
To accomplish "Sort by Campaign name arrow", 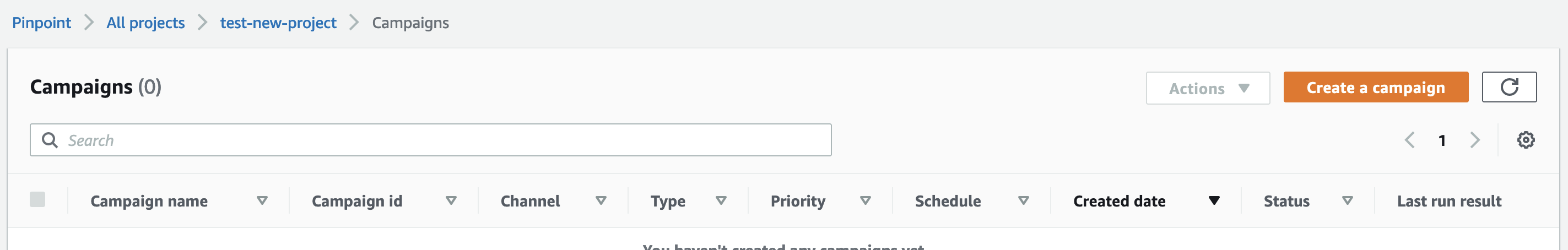I will click(x=262, y=201).
